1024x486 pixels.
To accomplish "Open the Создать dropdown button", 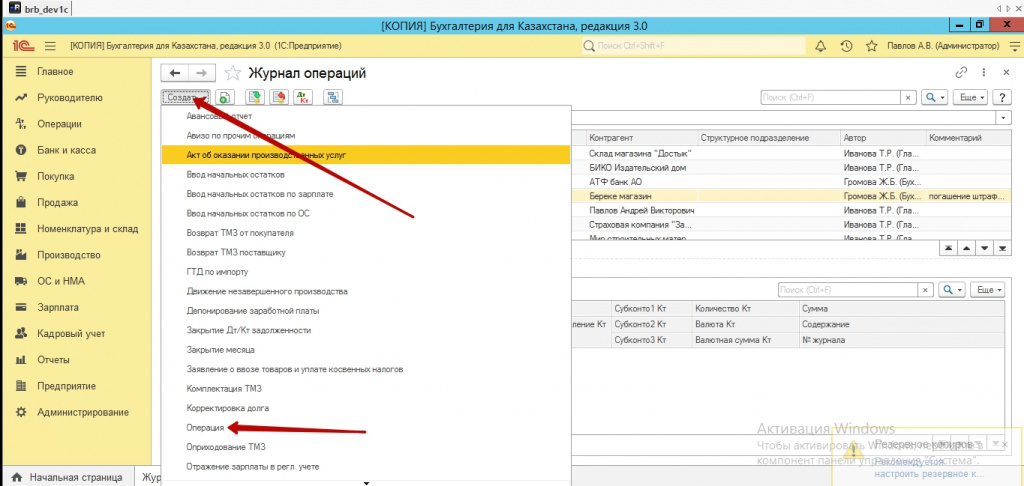I will (185, 97).
